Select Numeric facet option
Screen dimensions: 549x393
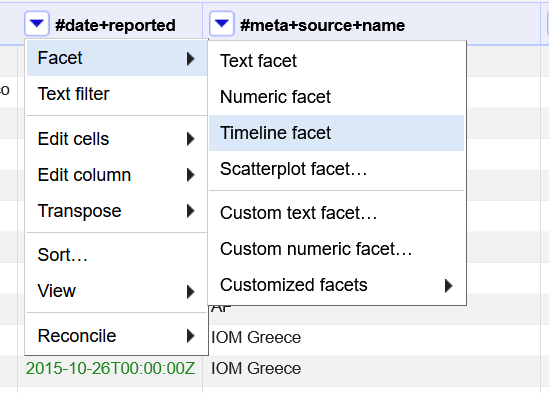(x=336, y=97)
